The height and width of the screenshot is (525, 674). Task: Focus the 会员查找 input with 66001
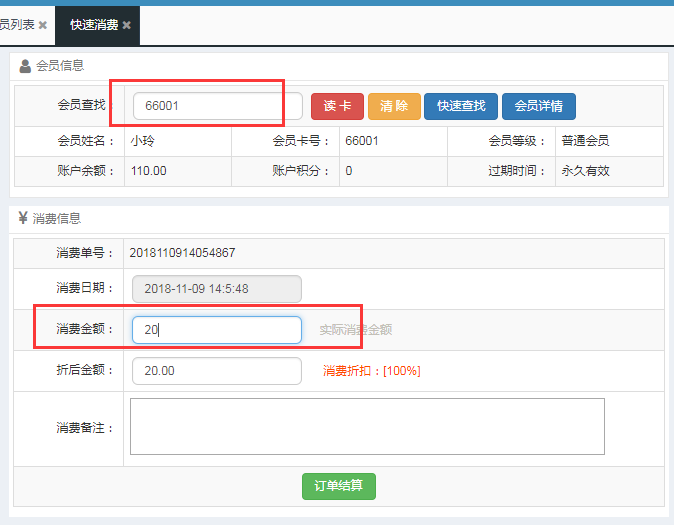pyautogui.click(x=218, y=106)
